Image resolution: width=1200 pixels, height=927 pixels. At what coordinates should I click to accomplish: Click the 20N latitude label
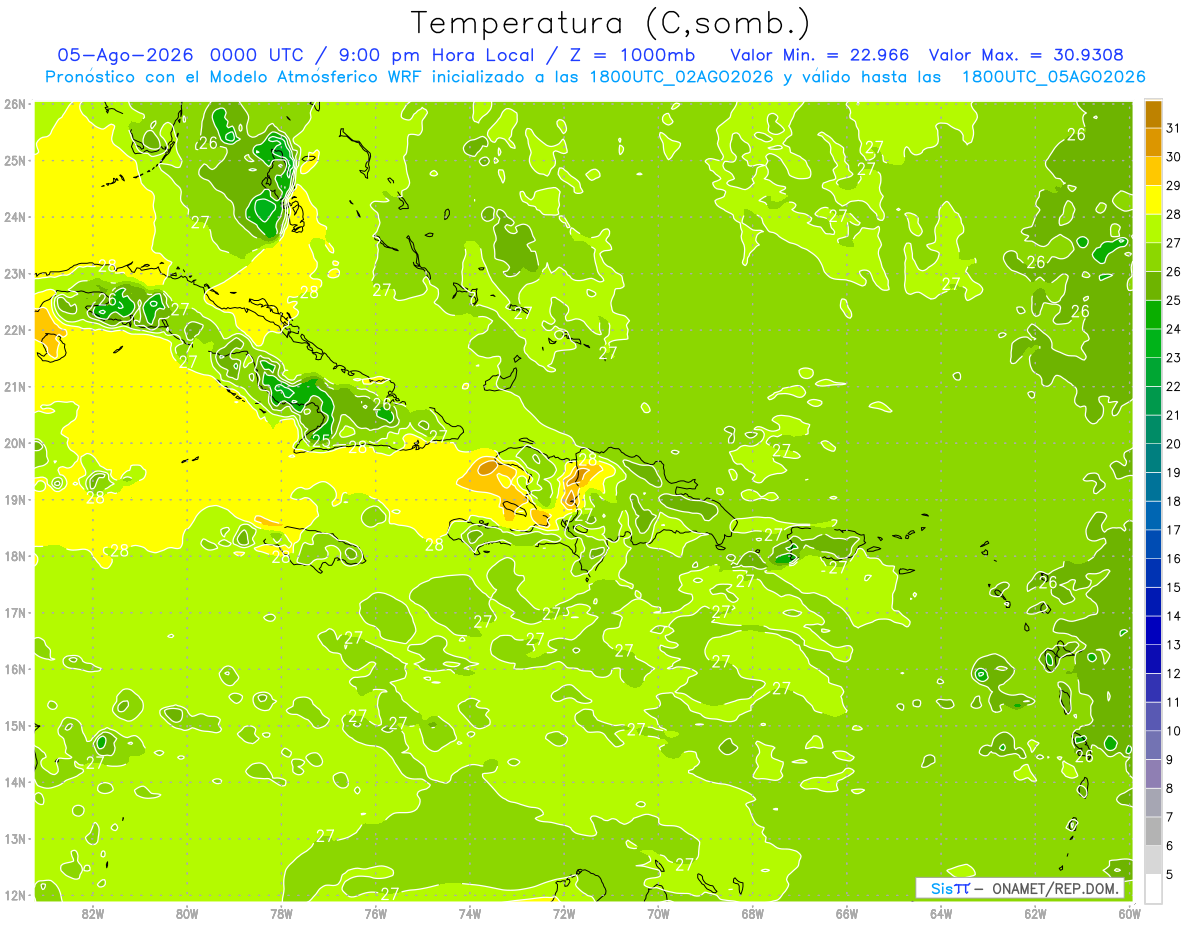tap(15, 443)
